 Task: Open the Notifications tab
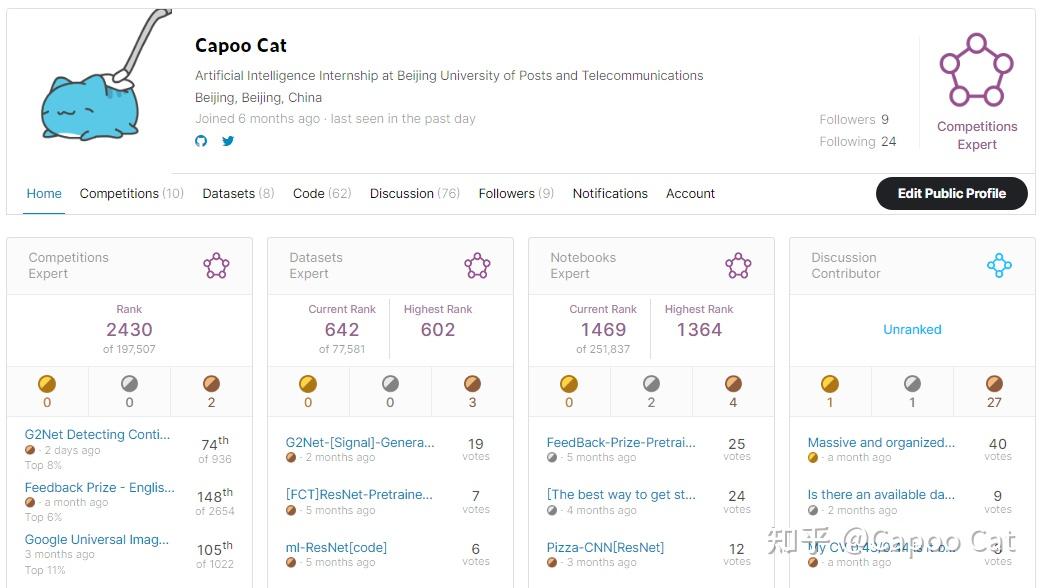point(610,193)
